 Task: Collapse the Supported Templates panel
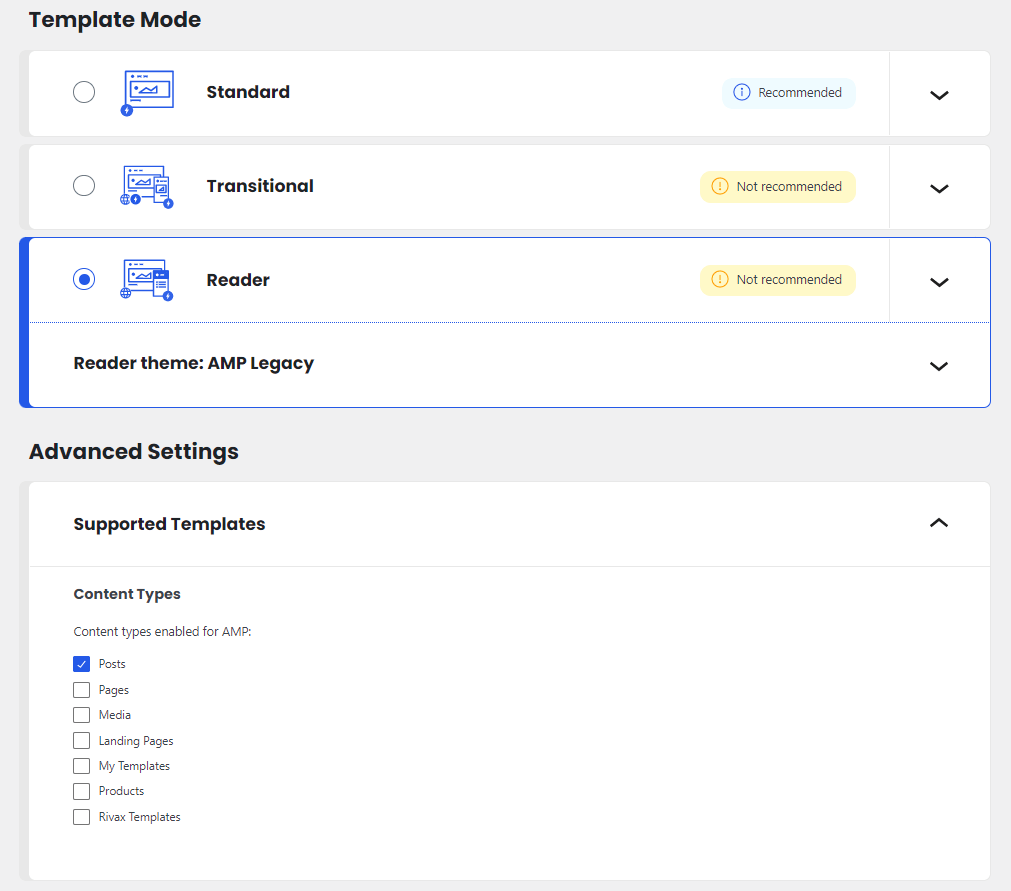pyautogui.click(x=938, y=523)
